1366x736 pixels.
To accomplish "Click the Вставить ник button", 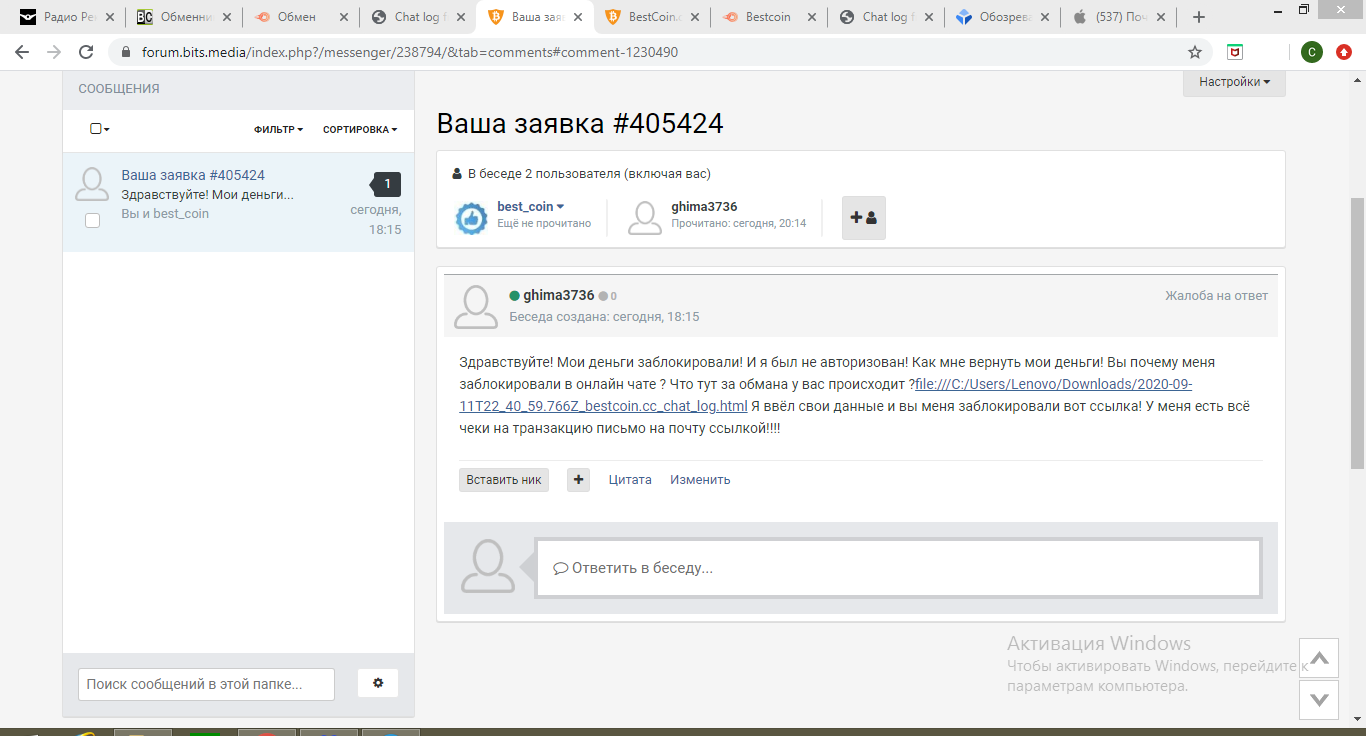I will click(504, 480).
